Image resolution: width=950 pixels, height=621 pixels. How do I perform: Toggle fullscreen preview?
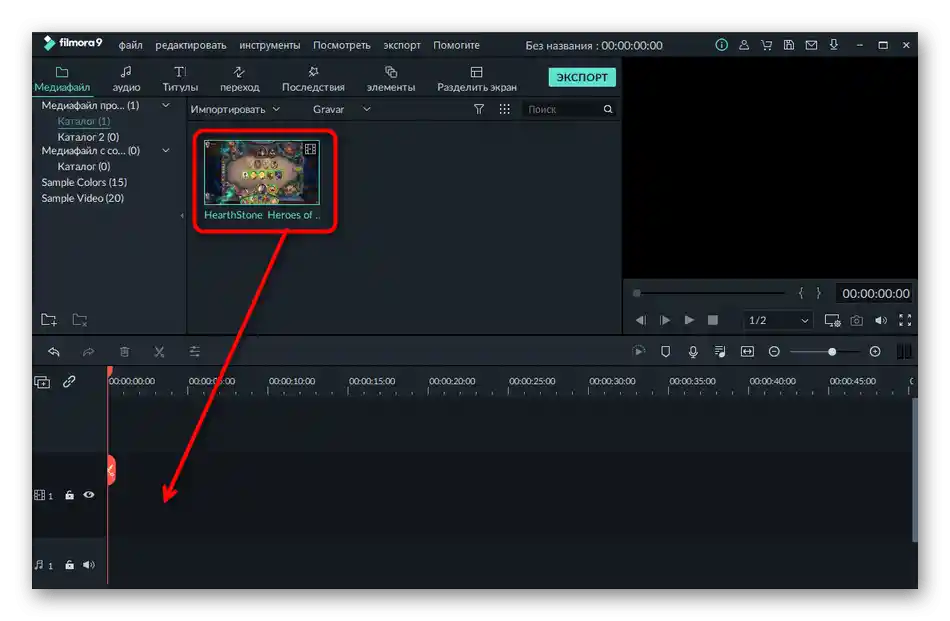(905, 320)
